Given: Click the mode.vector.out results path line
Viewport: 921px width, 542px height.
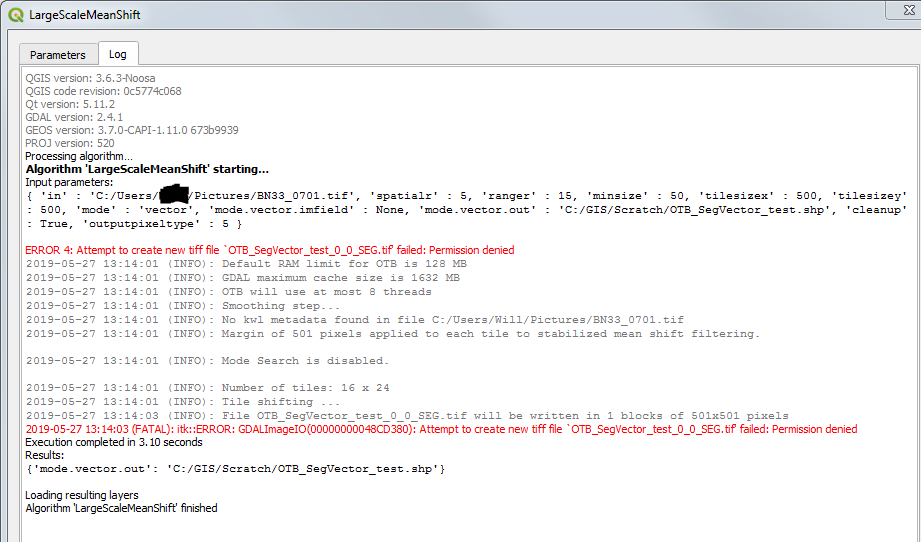Looking at the screenshot, I should (235, 469).
